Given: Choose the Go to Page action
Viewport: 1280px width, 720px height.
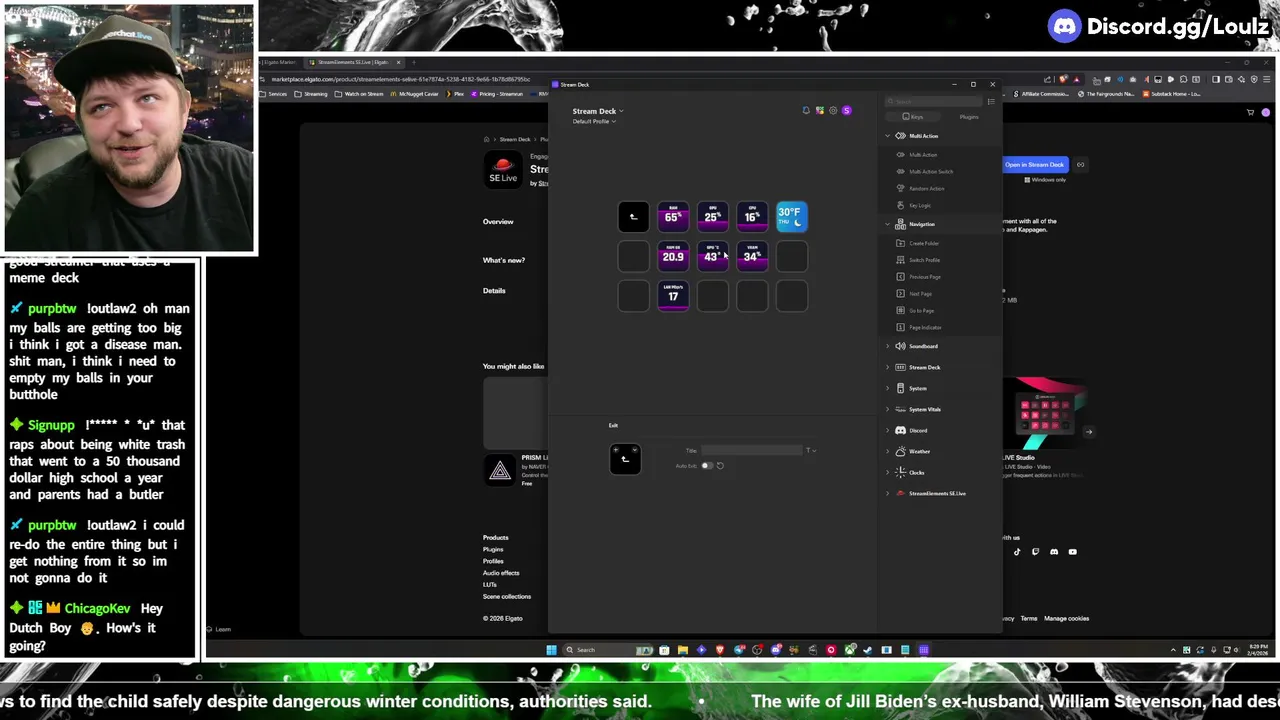Looking at the screenshot, I should pos(916,310).
